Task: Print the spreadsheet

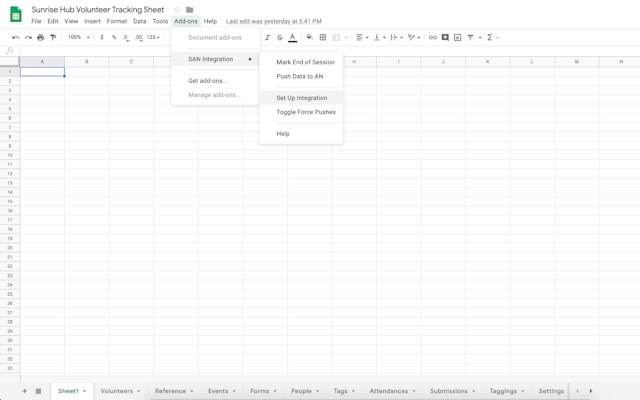Action: (x=40, y=37)
